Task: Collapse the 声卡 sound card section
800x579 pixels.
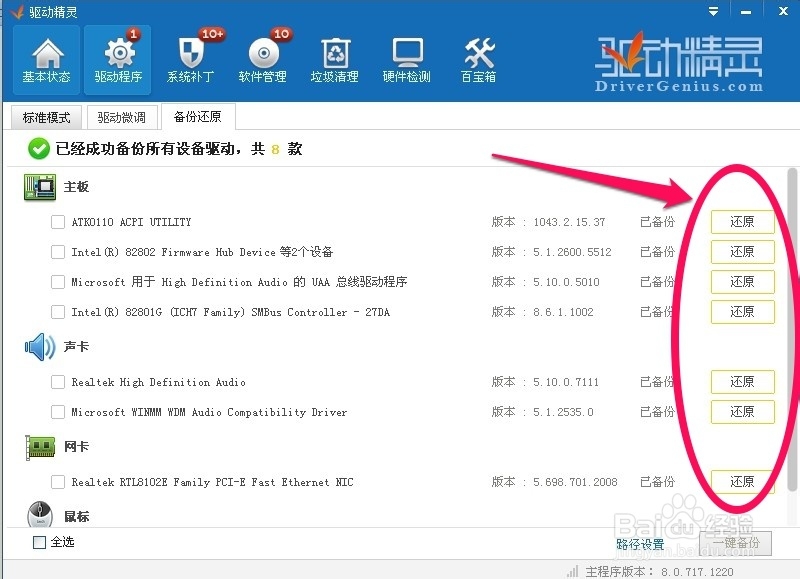Action: 38,346
